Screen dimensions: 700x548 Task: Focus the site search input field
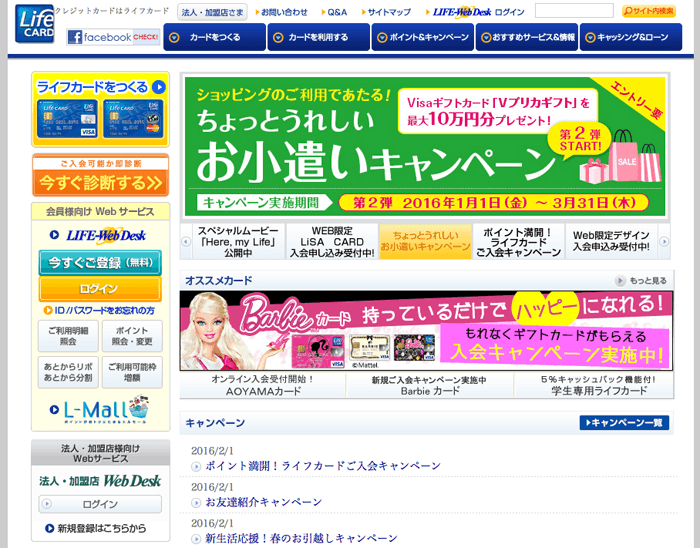click(574, 11)
